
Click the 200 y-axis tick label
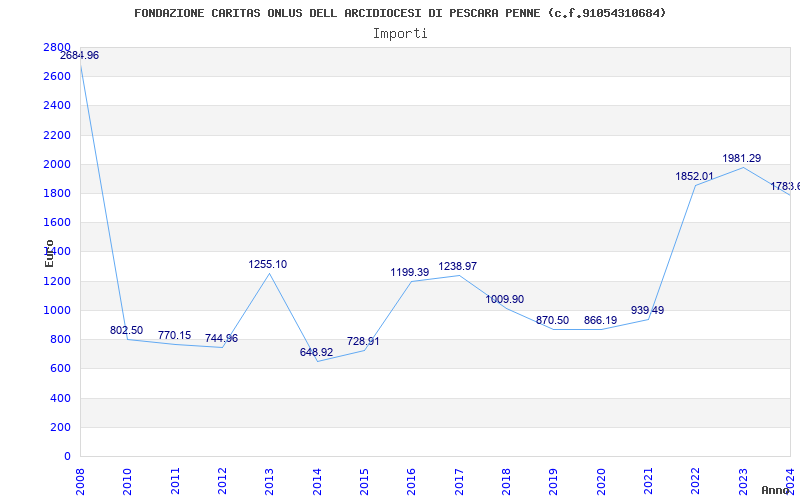[61, 427]
